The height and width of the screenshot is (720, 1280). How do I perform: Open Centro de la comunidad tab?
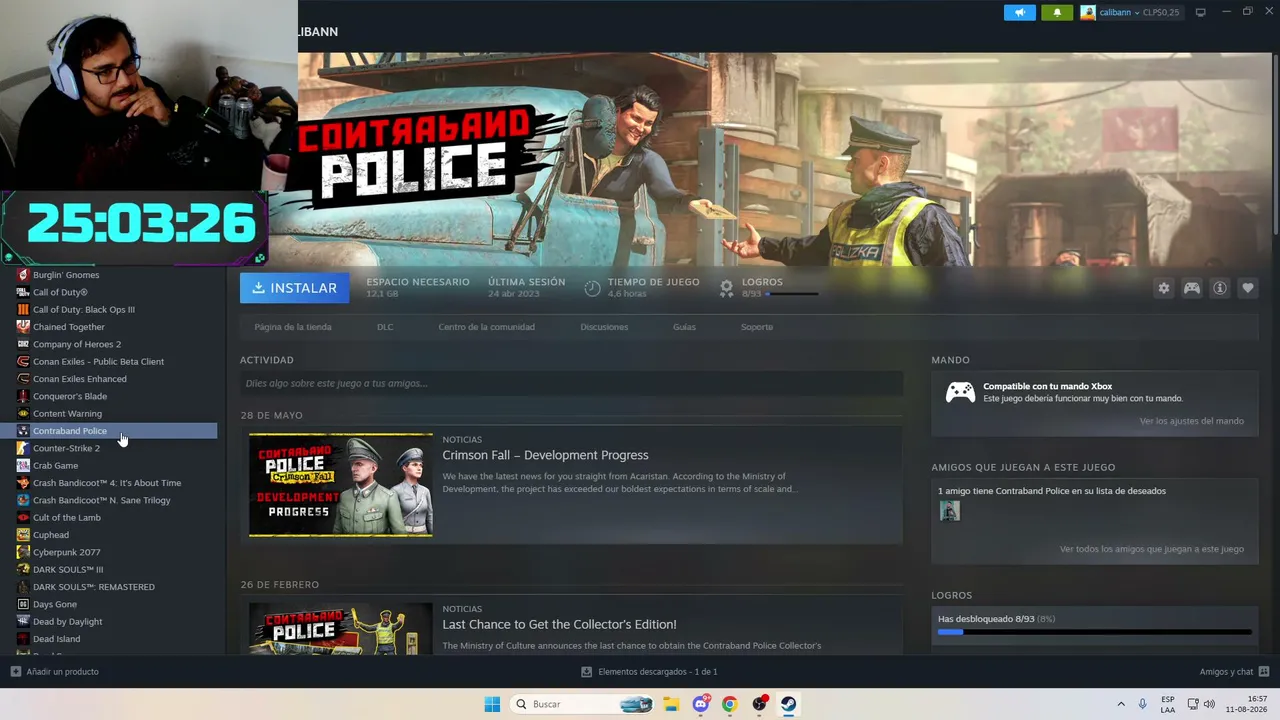point(487,327)
